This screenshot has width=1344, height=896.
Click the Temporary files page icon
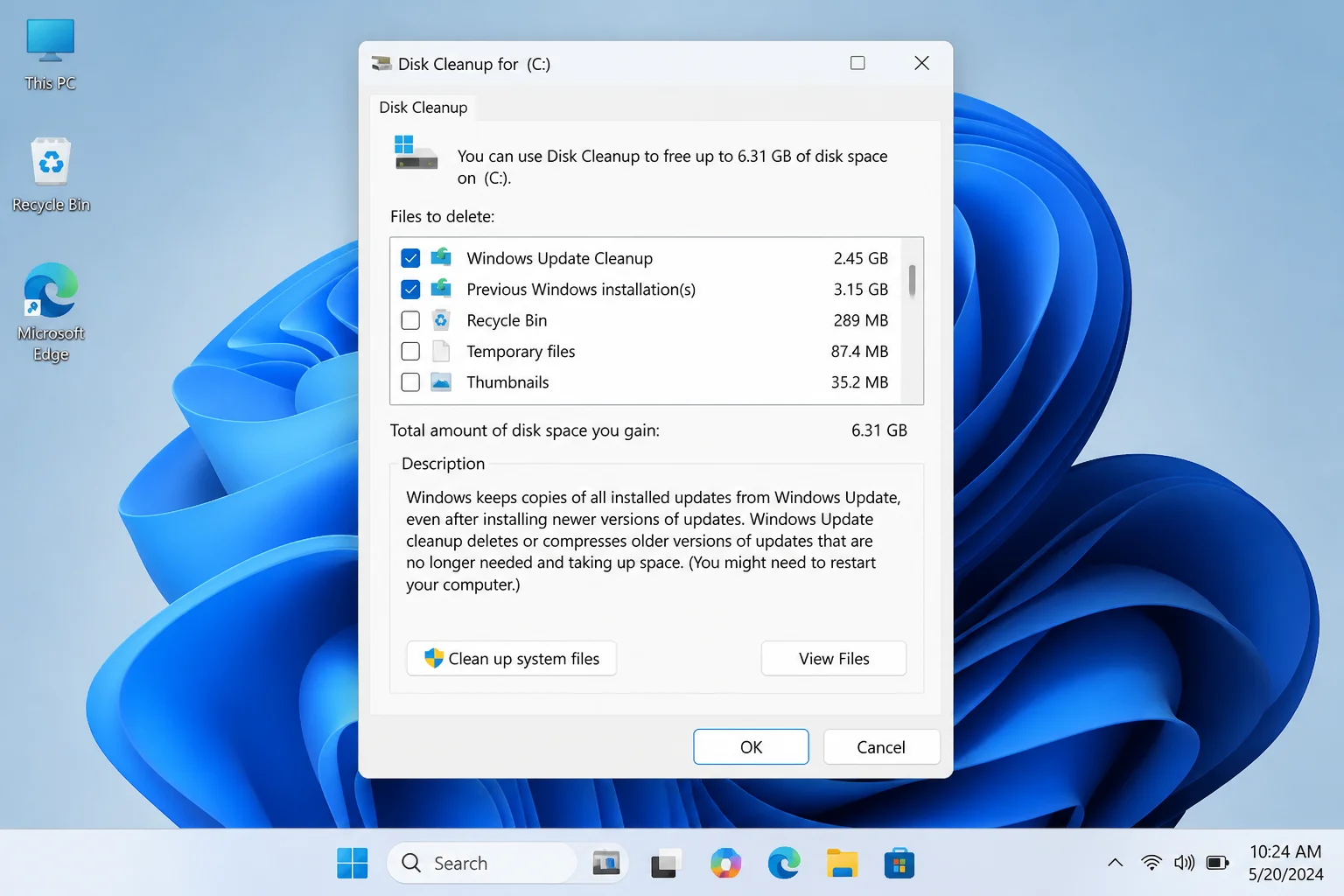[441, 351]
